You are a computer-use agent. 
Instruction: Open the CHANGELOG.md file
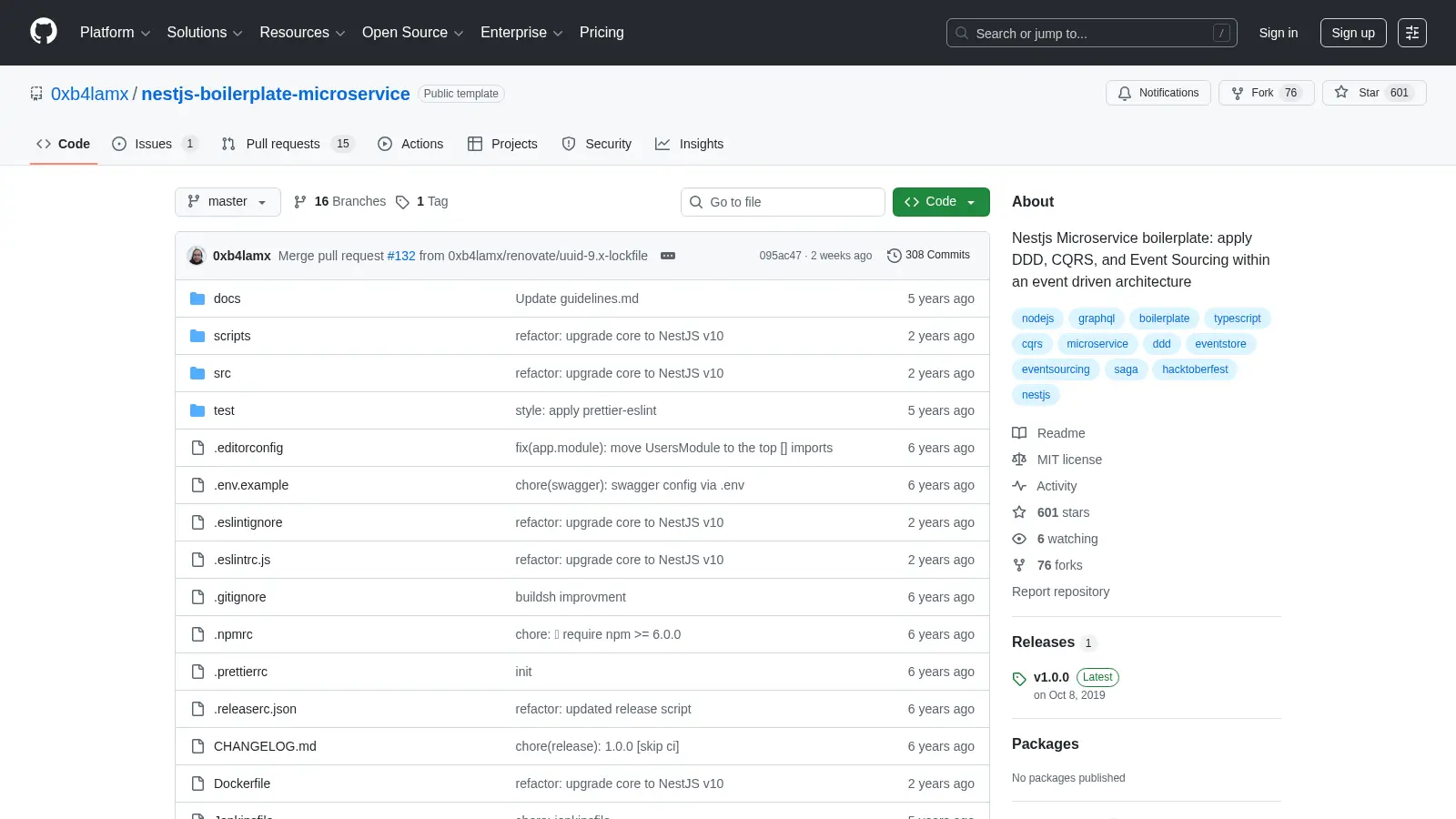[265, 746]
